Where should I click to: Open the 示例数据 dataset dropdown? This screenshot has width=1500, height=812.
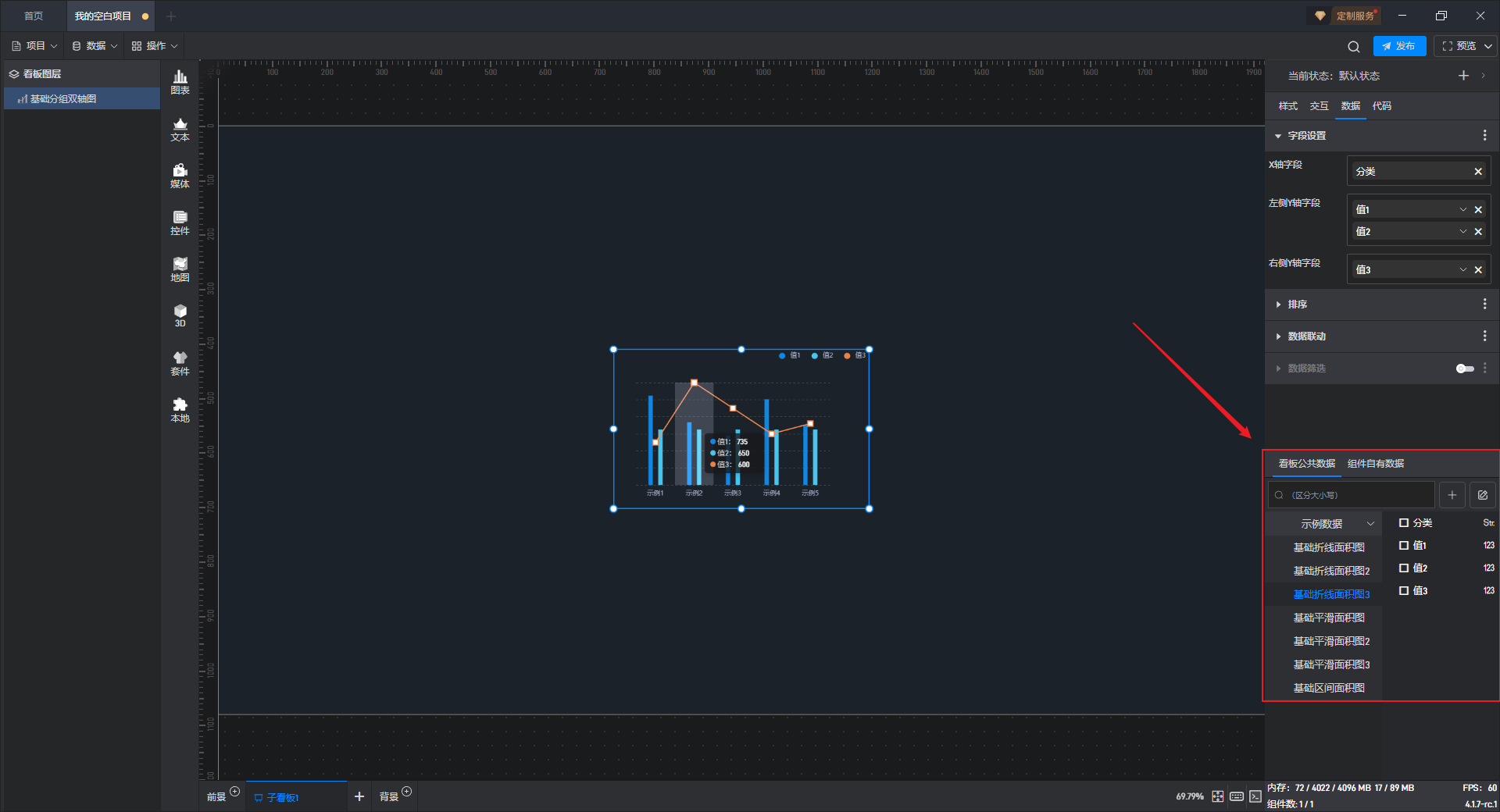[x=1325, y=524]
